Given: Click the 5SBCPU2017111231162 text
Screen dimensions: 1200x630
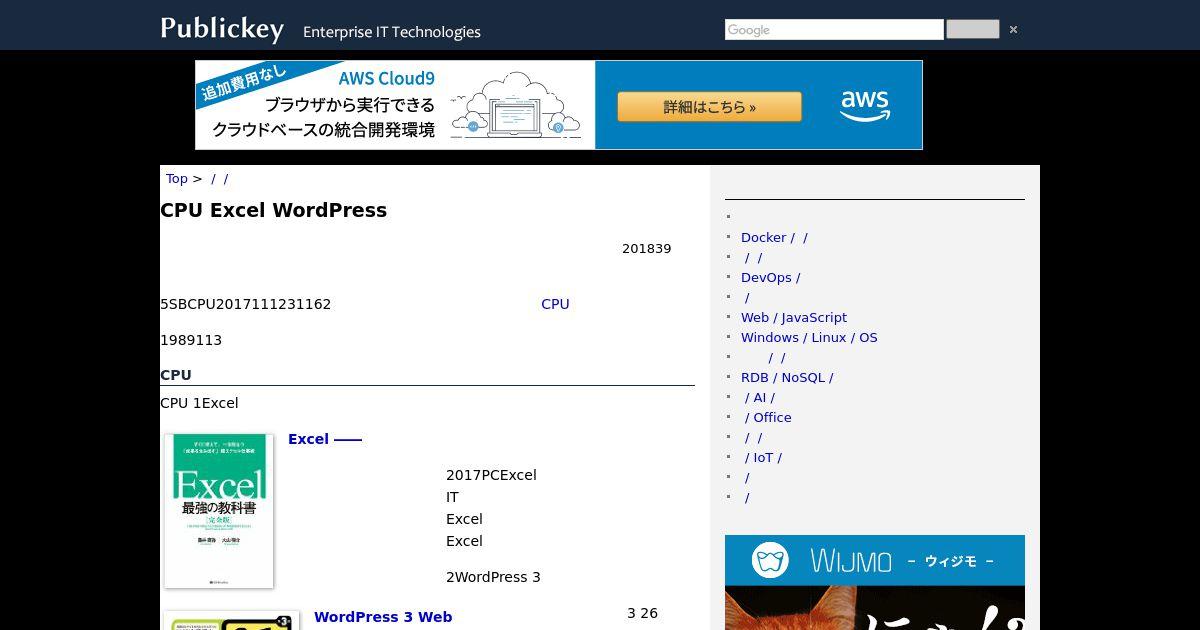Looking at the screenshot, I should coord(246,304).
